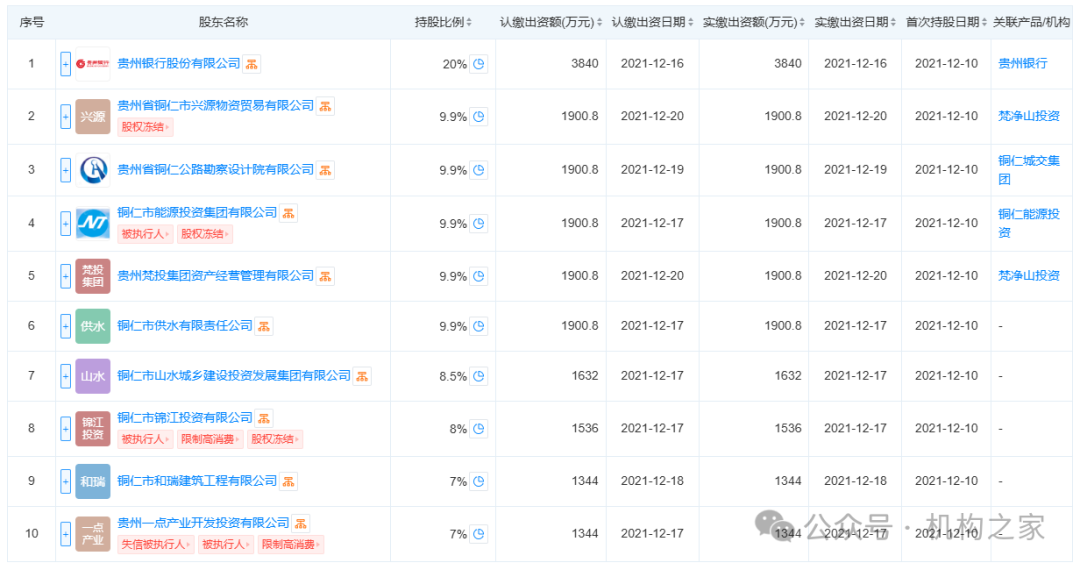This screenshot has width=1080, height=570.
Task: Open shareholding history clock icon next to 8%
Action: (x=479, y=429)
